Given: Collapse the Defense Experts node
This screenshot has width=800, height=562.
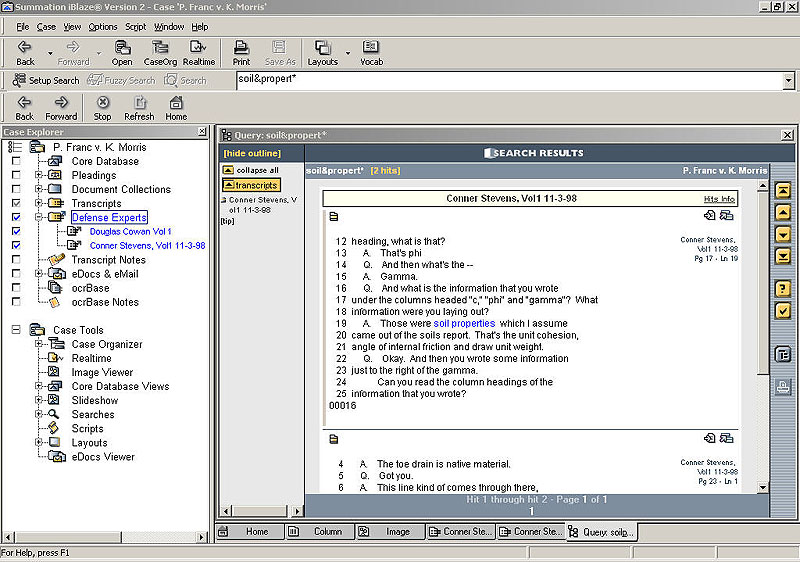Looking at the screenshot, I should click(x=38, y=217).
